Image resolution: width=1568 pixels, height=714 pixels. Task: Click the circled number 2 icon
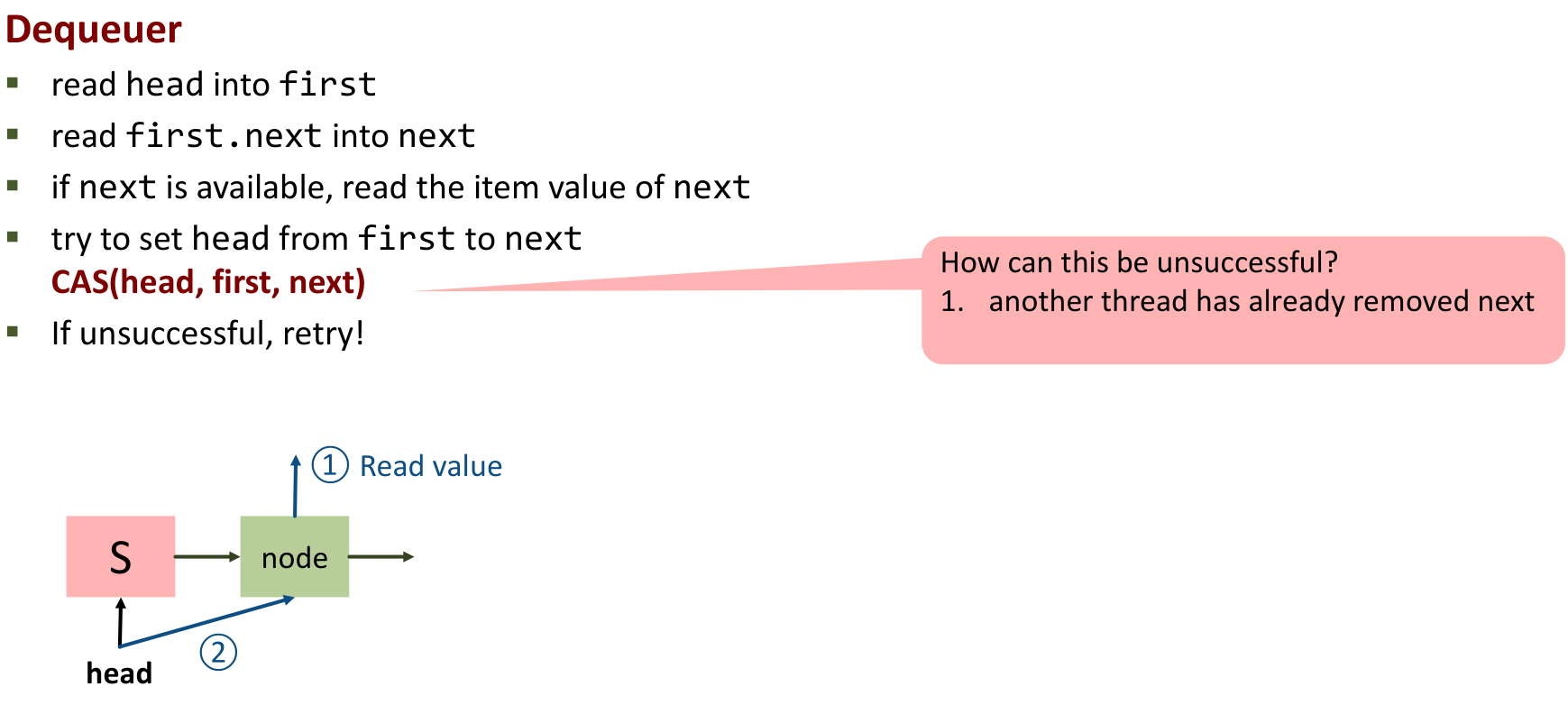[218, 653]
